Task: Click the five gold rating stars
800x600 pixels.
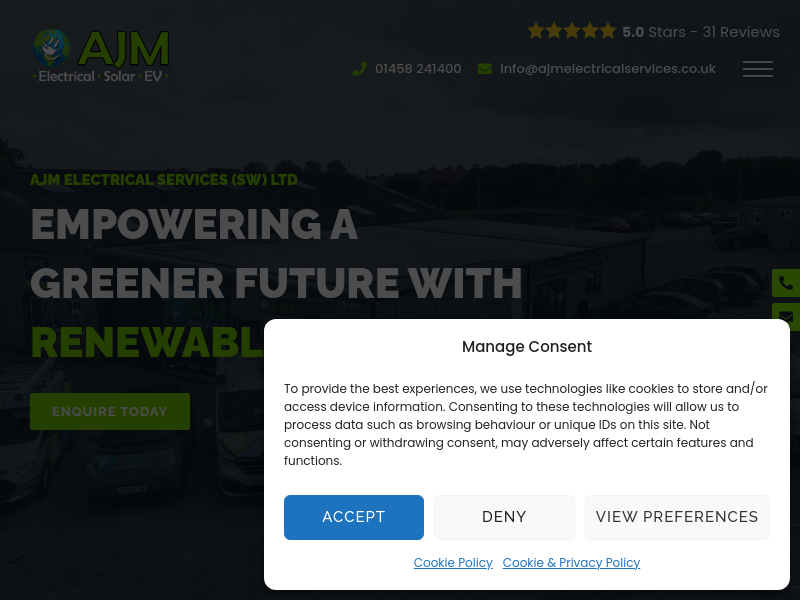Action: click(x=572, y=31)
